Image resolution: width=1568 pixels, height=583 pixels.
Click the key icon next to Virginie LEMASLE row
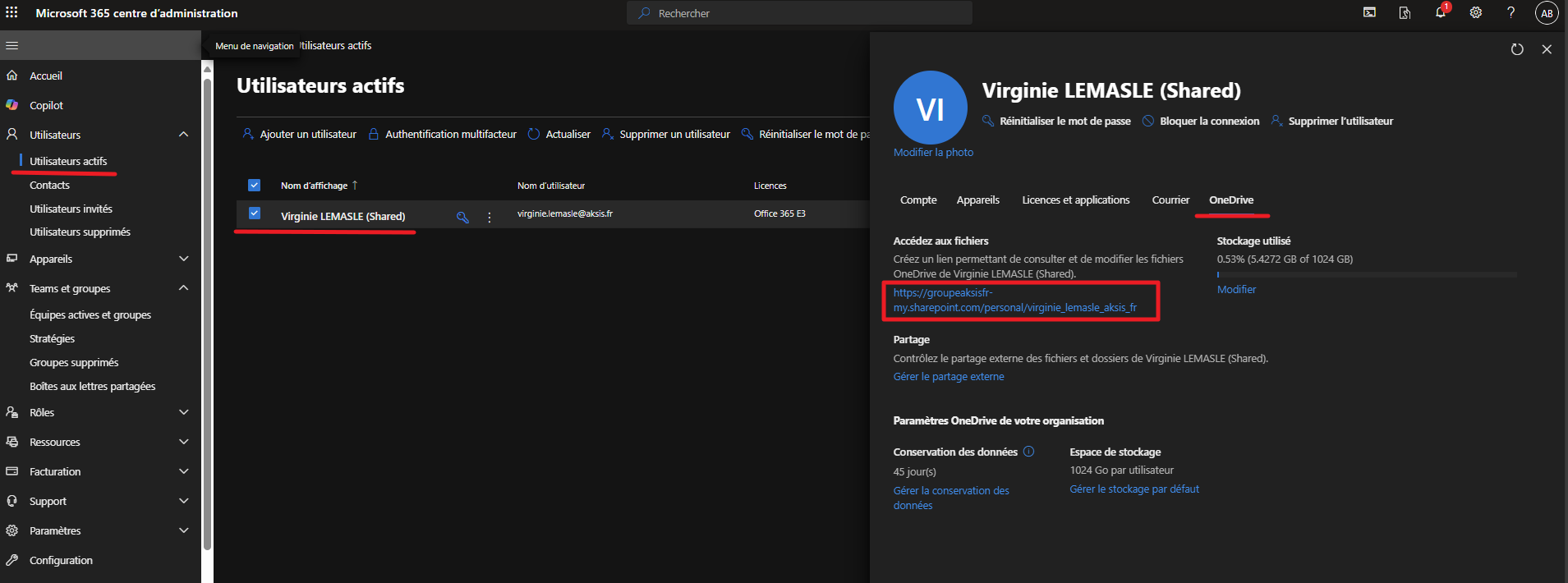pos(462,217)
